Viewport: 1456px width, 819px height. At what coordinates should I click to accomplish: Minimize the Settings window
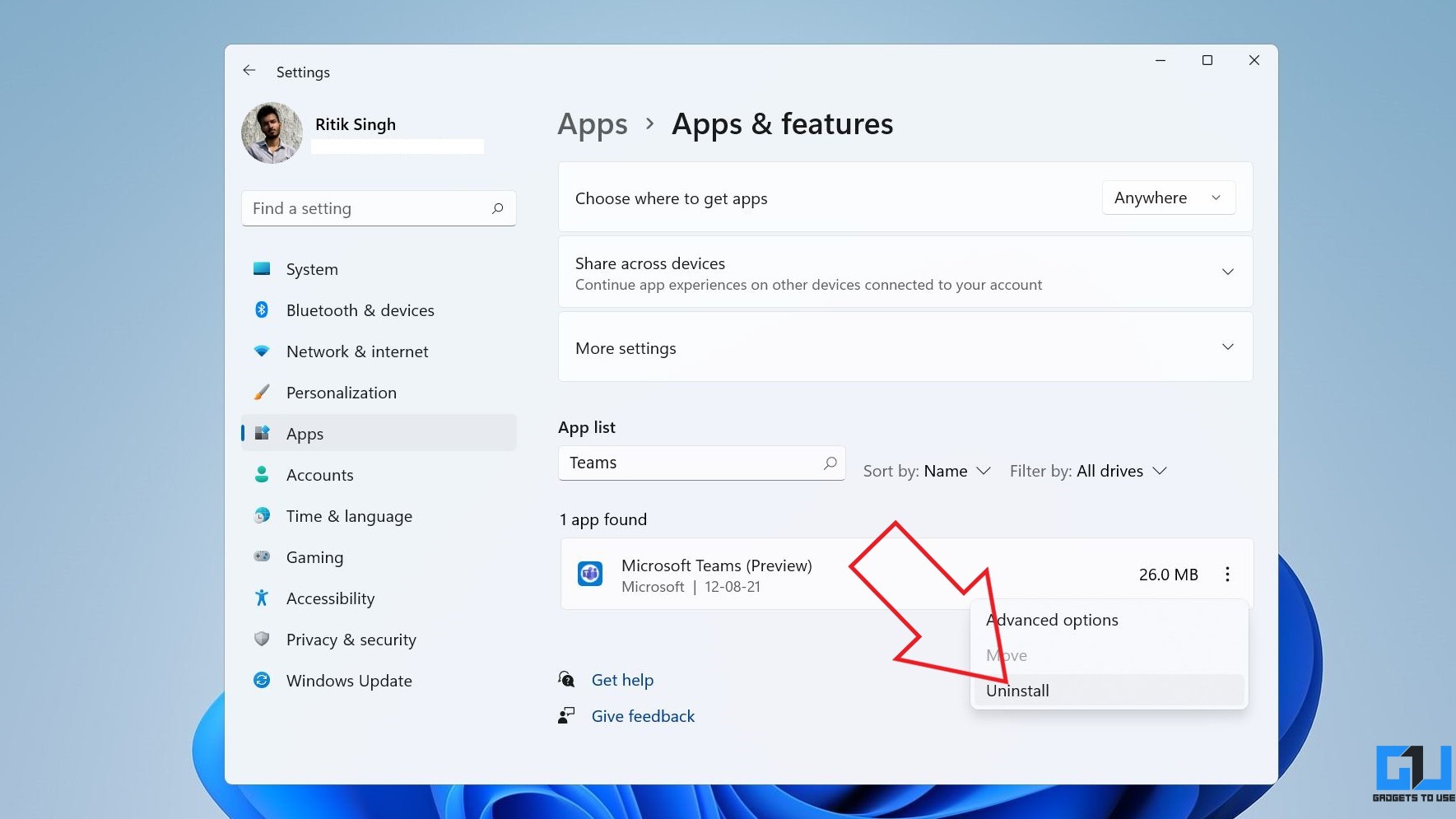click(1161, 60)
